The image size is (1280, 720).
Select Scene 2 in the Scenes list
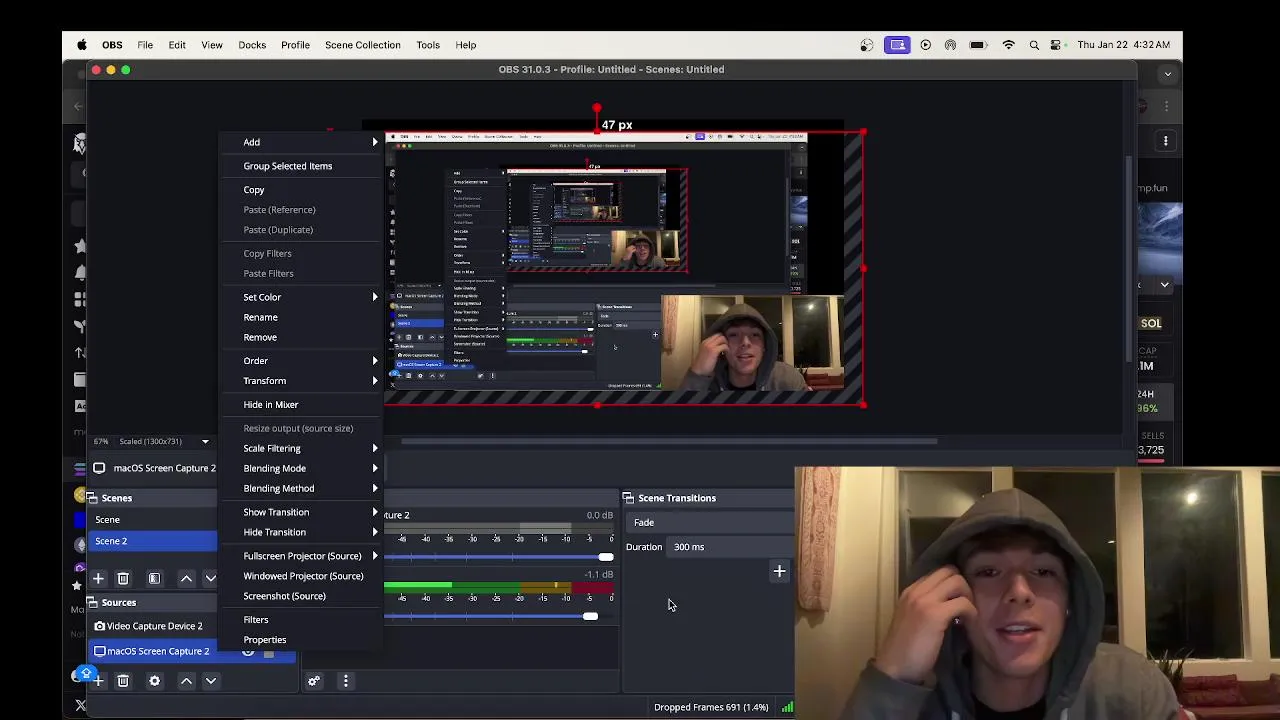(152, 541)
